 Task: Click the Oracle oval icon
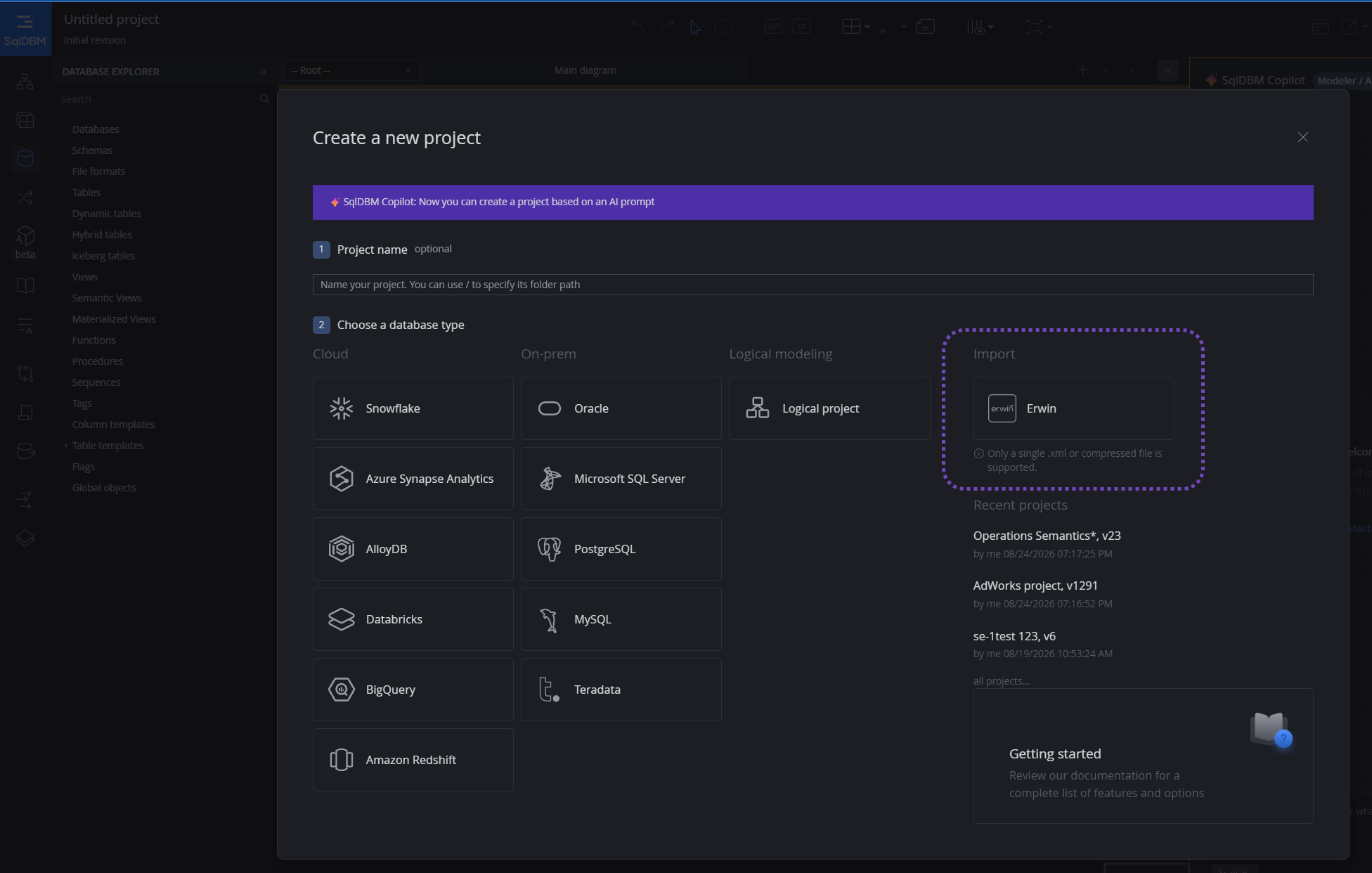point(550,408)
